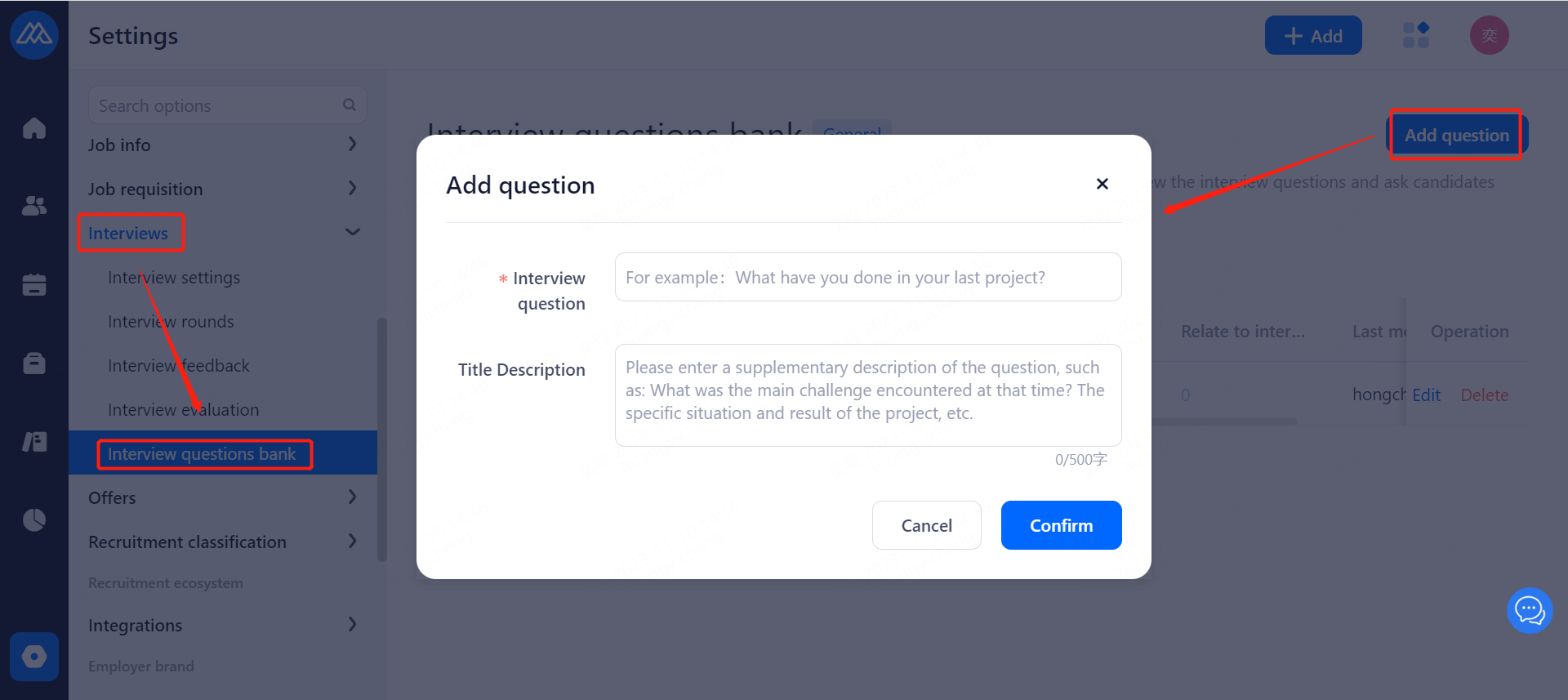Viewport: 1568px width, 700px height.
Task: Click the home icon in the left sidebar
Action: click(x=34, y=128)
